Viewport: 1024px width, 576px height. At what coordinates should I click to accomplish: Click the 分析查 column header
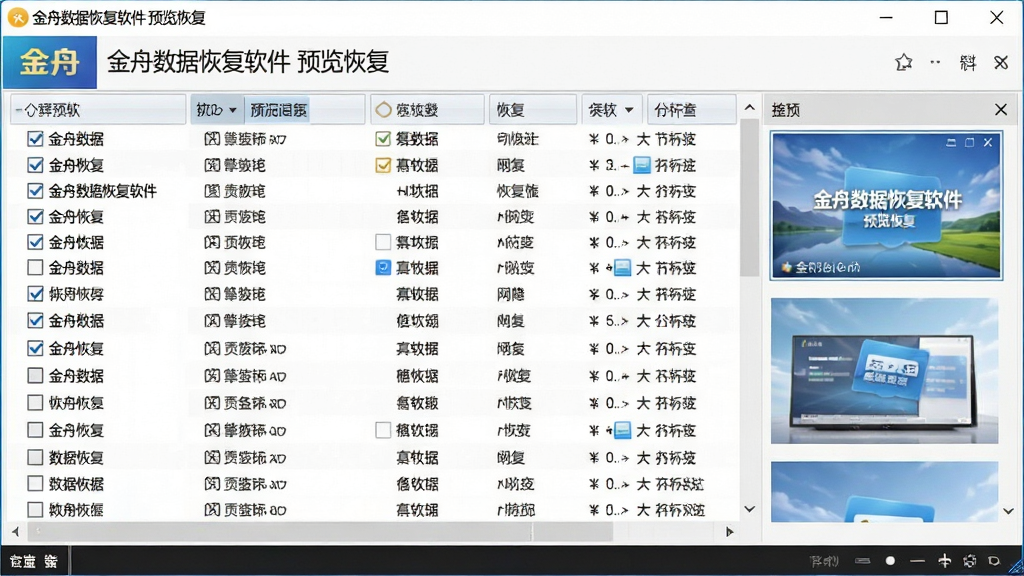692,110
